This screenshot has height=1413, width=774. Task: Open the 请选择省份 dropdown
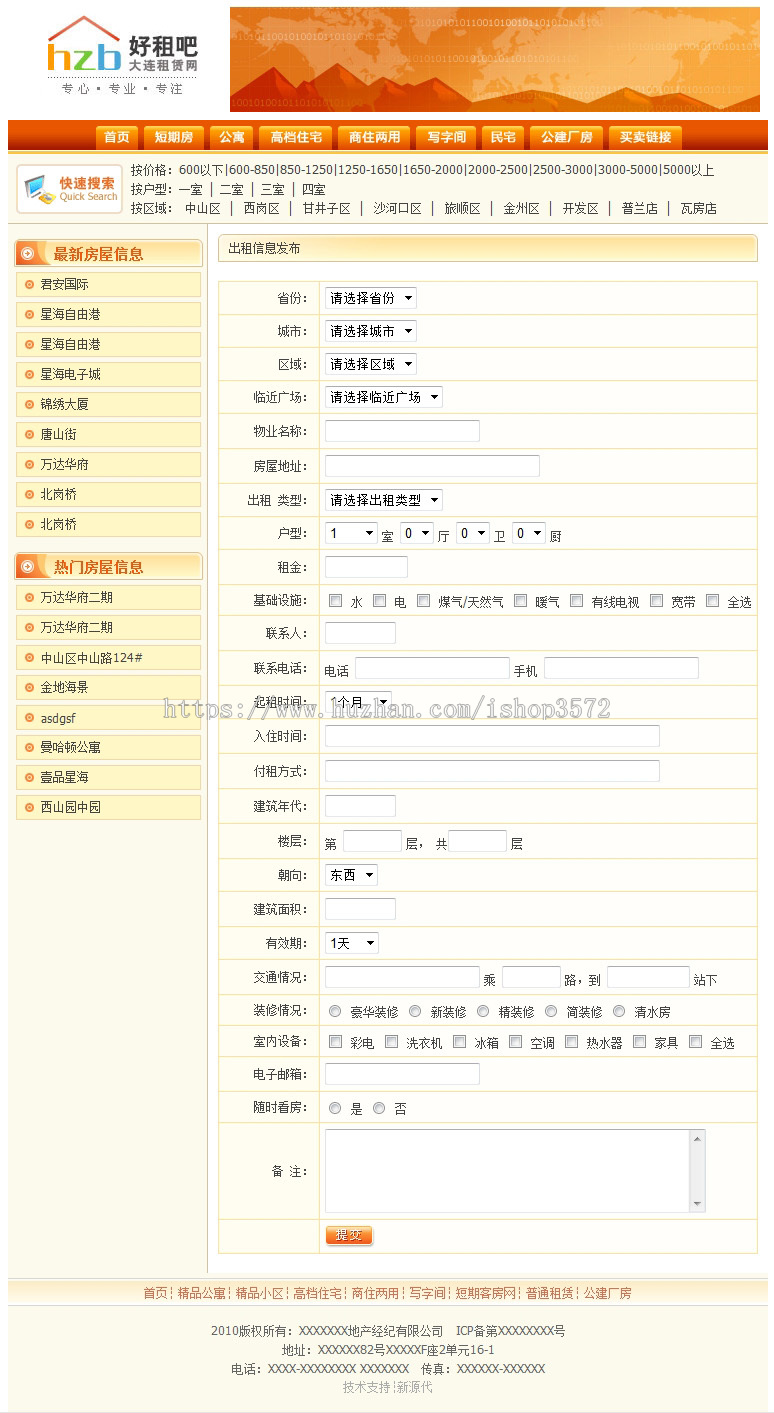point(370,298)
